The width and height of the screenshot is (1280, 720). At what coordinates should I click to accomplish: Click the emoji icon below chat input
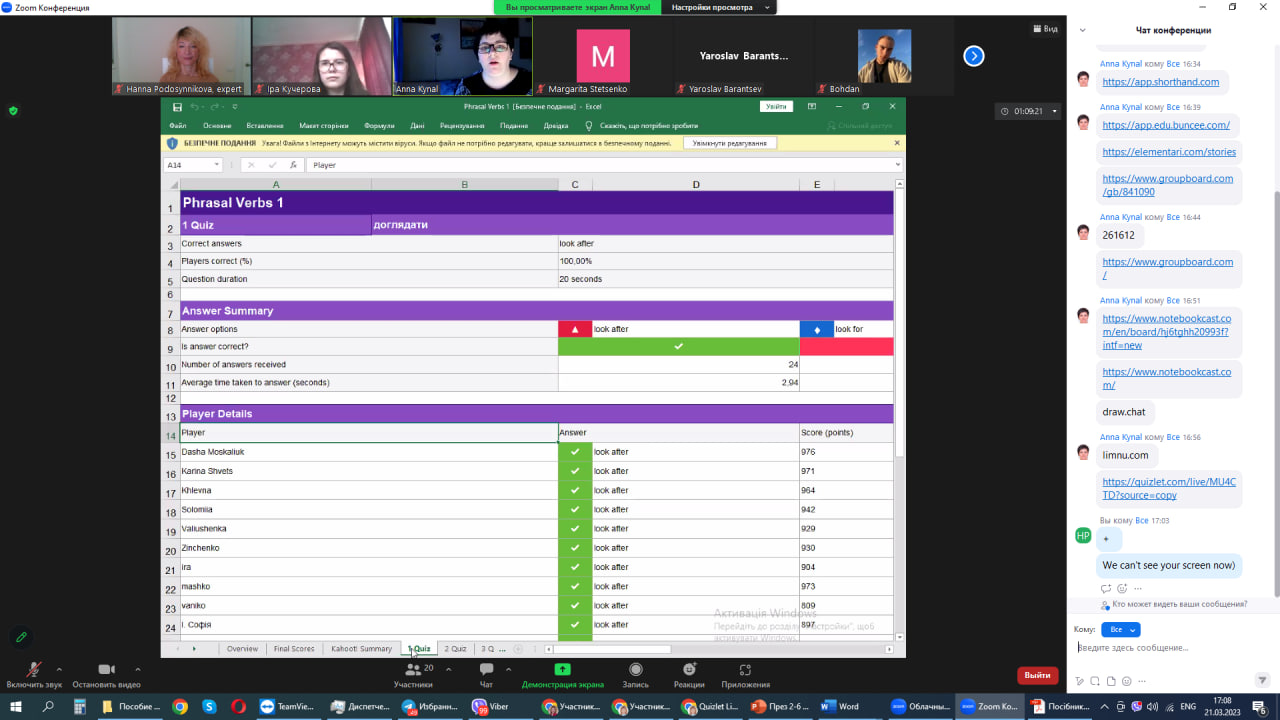point(1128,681)
